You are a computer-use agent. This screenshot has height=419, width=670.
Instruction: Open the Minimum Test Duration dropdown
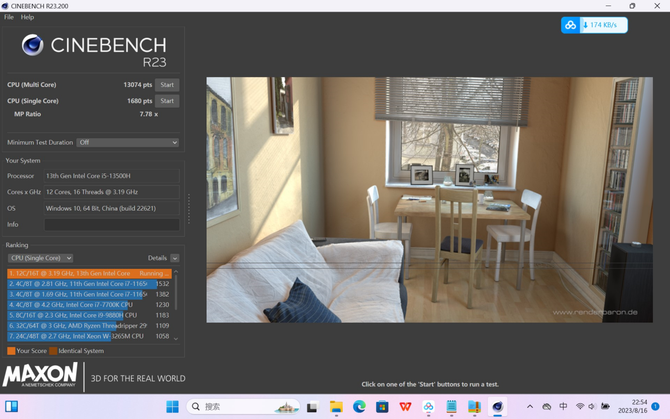click(127, 142)
